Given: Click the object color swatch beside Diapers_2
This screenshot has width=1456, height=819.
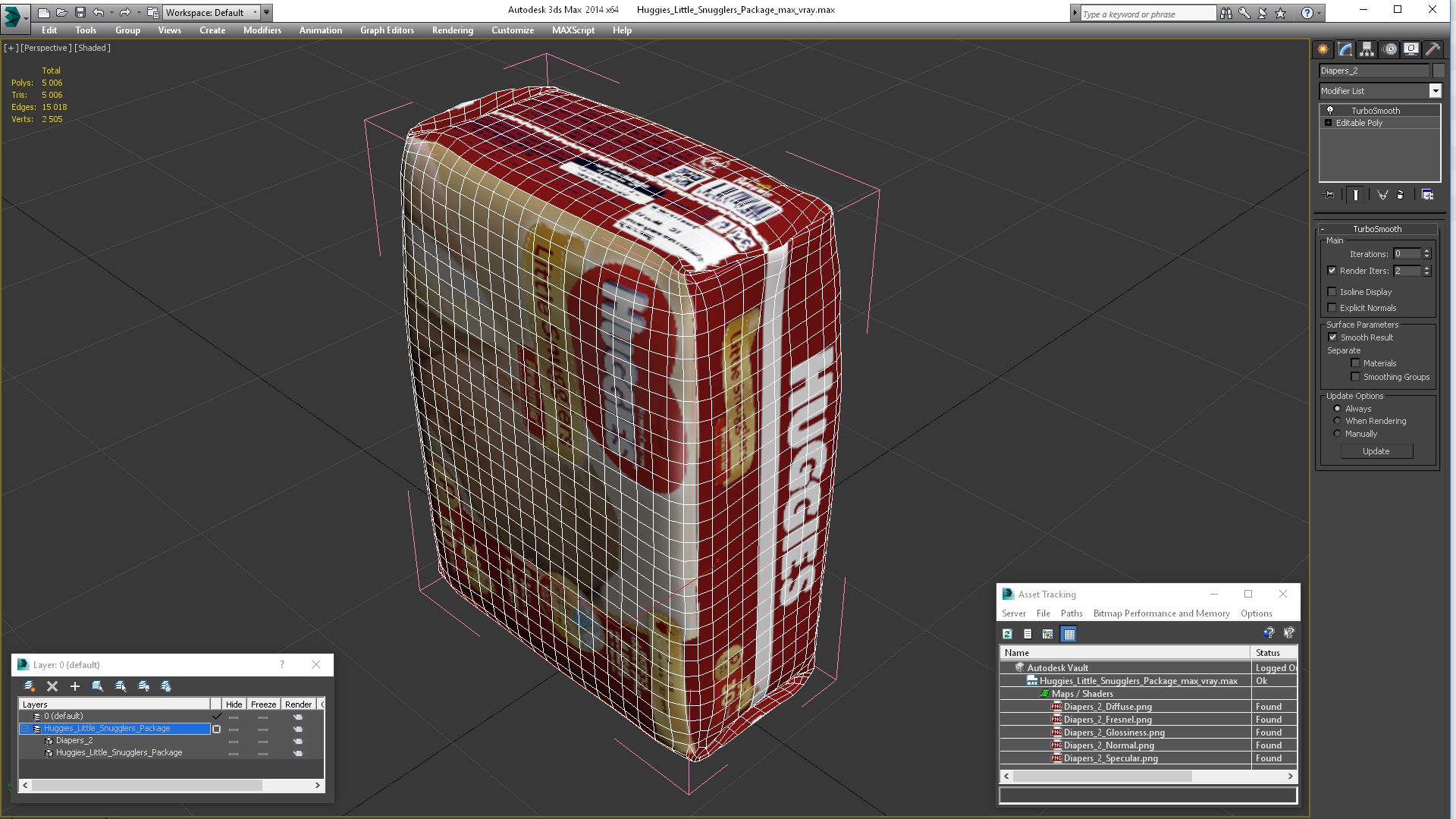Looking at the screenshot, I should click(1438, 71).
